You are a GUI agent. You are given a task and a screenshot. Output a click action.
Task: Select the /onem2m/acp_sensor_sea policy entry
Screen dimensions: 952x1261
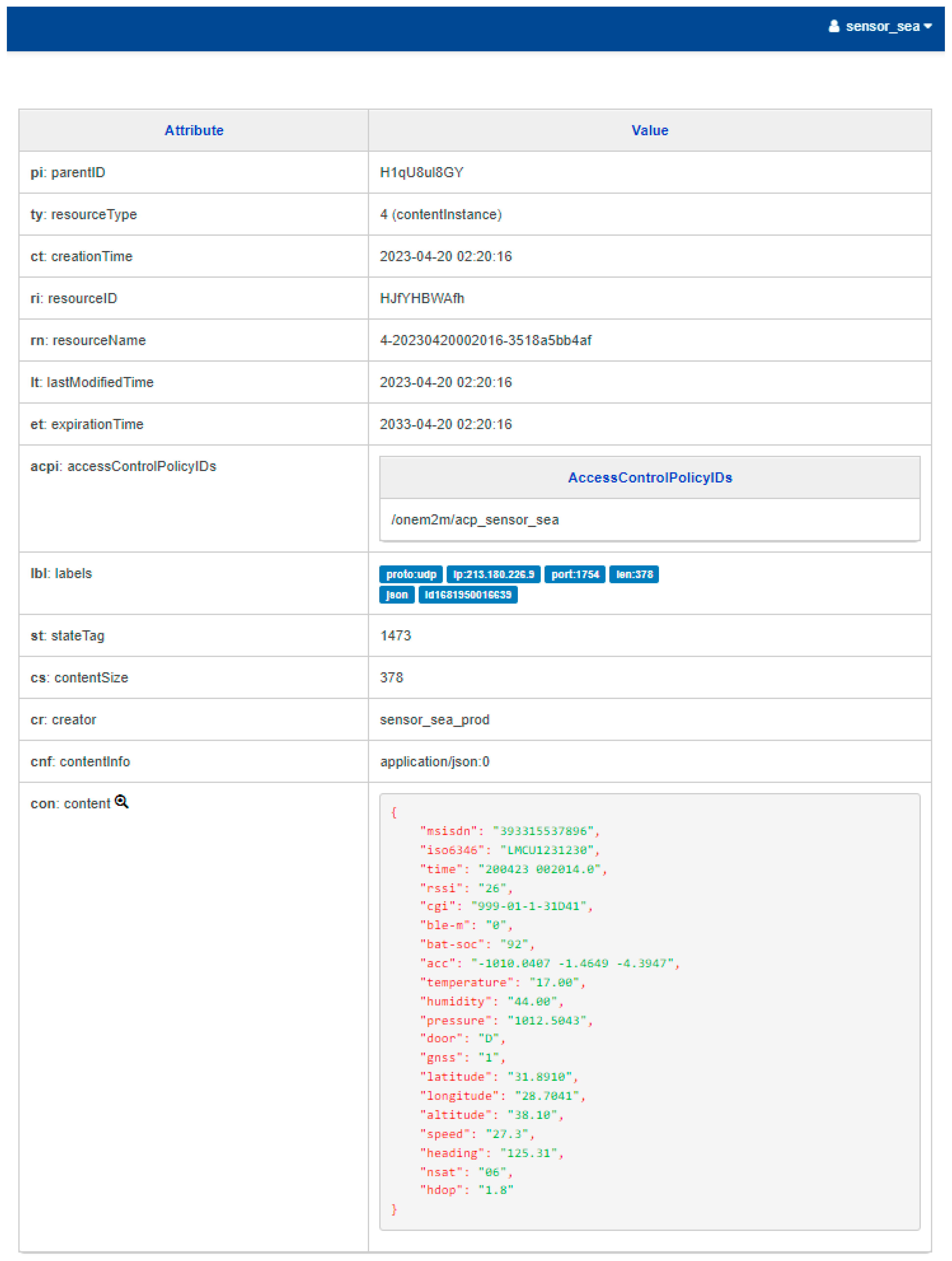(x=475, y=520)
